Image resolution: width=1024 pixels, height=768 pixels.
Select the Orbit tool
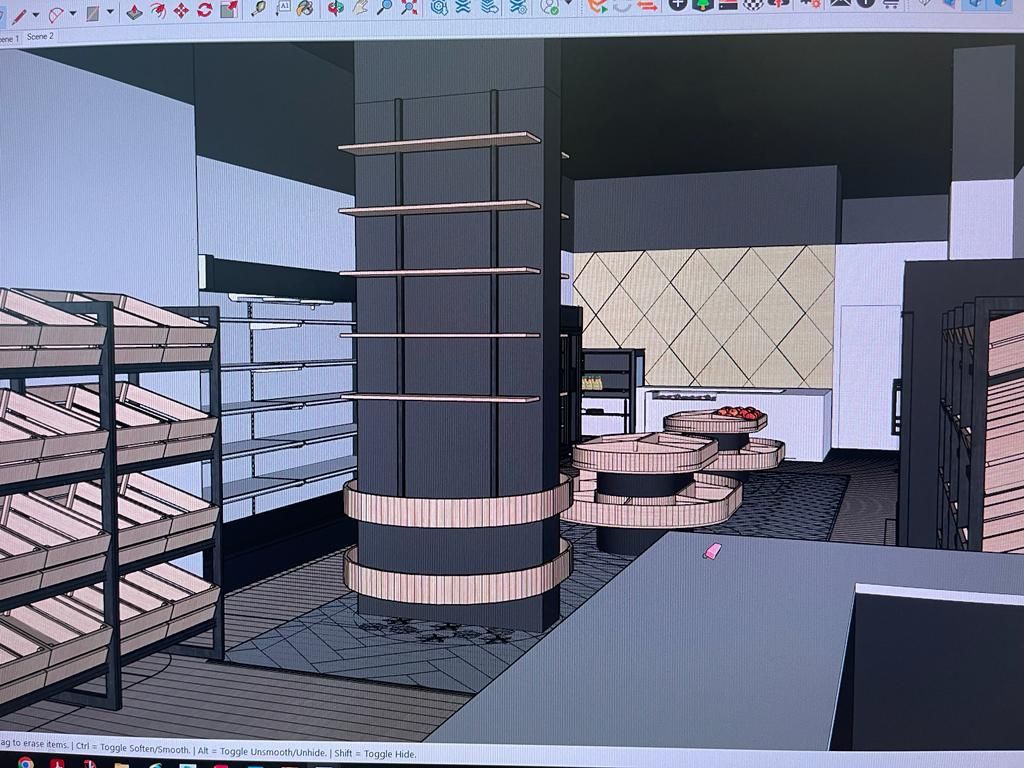336,8
